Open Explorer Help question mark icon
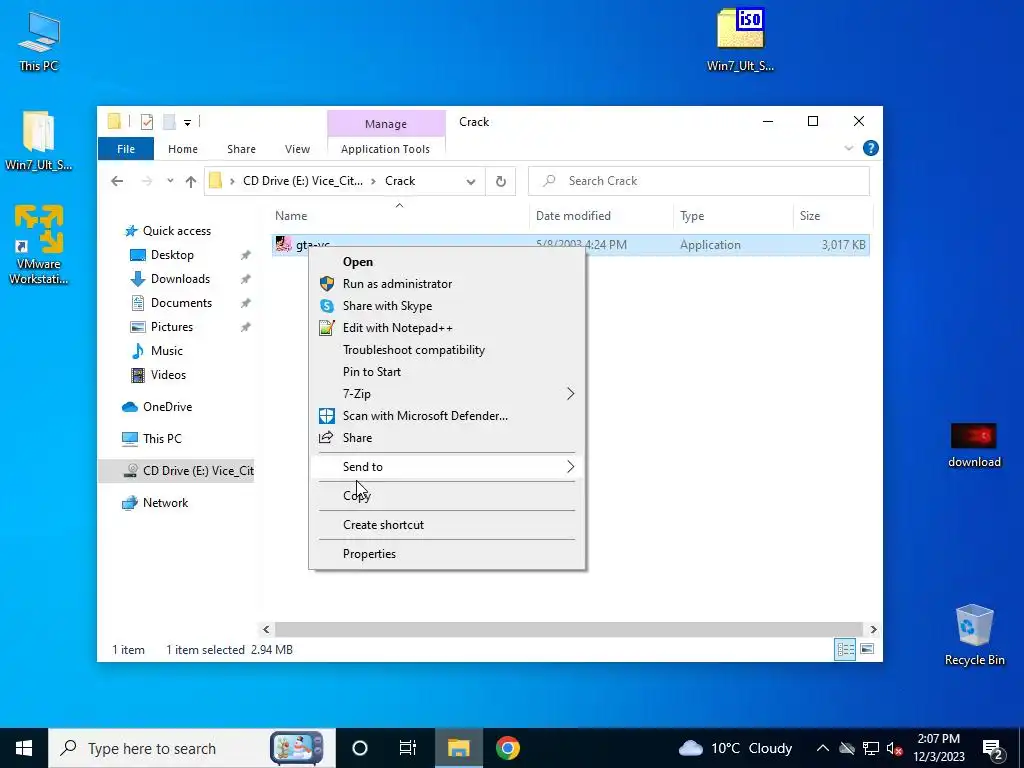This screenshot has height=768, width=1024. (x=871, y=148)
